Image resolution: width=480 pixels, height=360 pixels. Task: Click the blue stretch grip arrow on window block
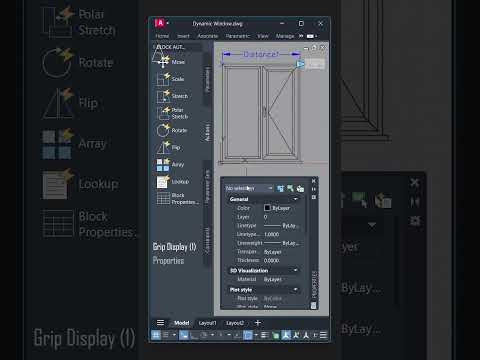[x=300, y=64]
